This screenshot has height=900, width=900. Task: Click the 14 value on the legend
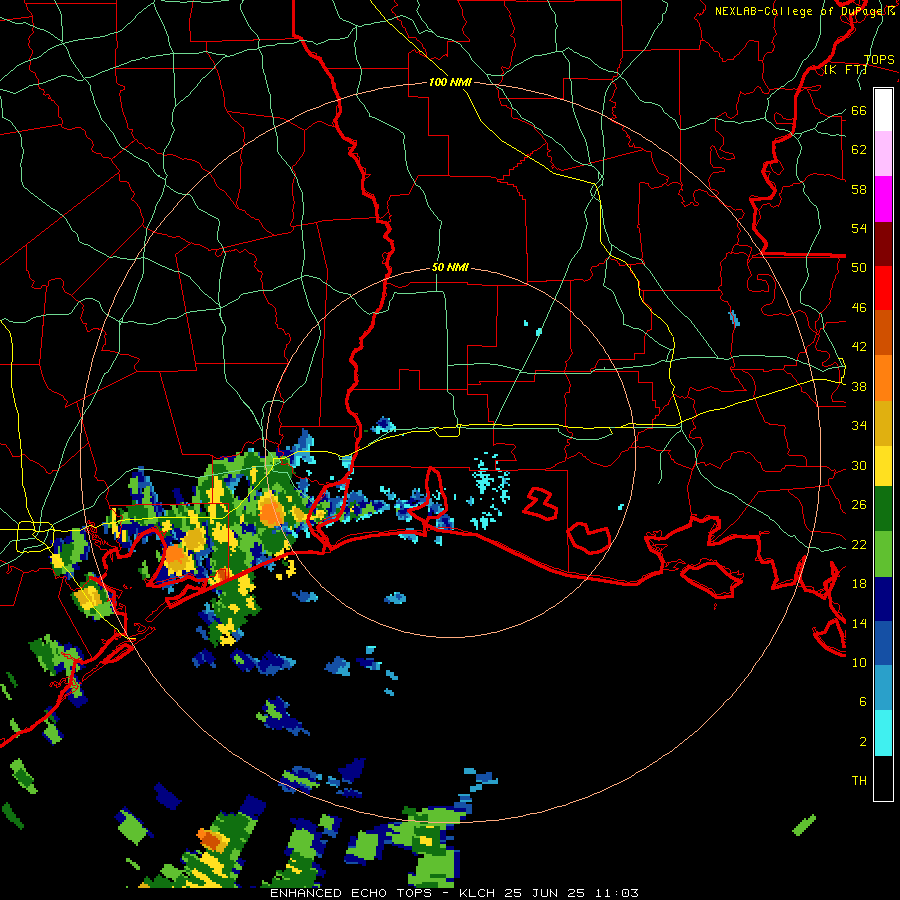tap(859, 623)
